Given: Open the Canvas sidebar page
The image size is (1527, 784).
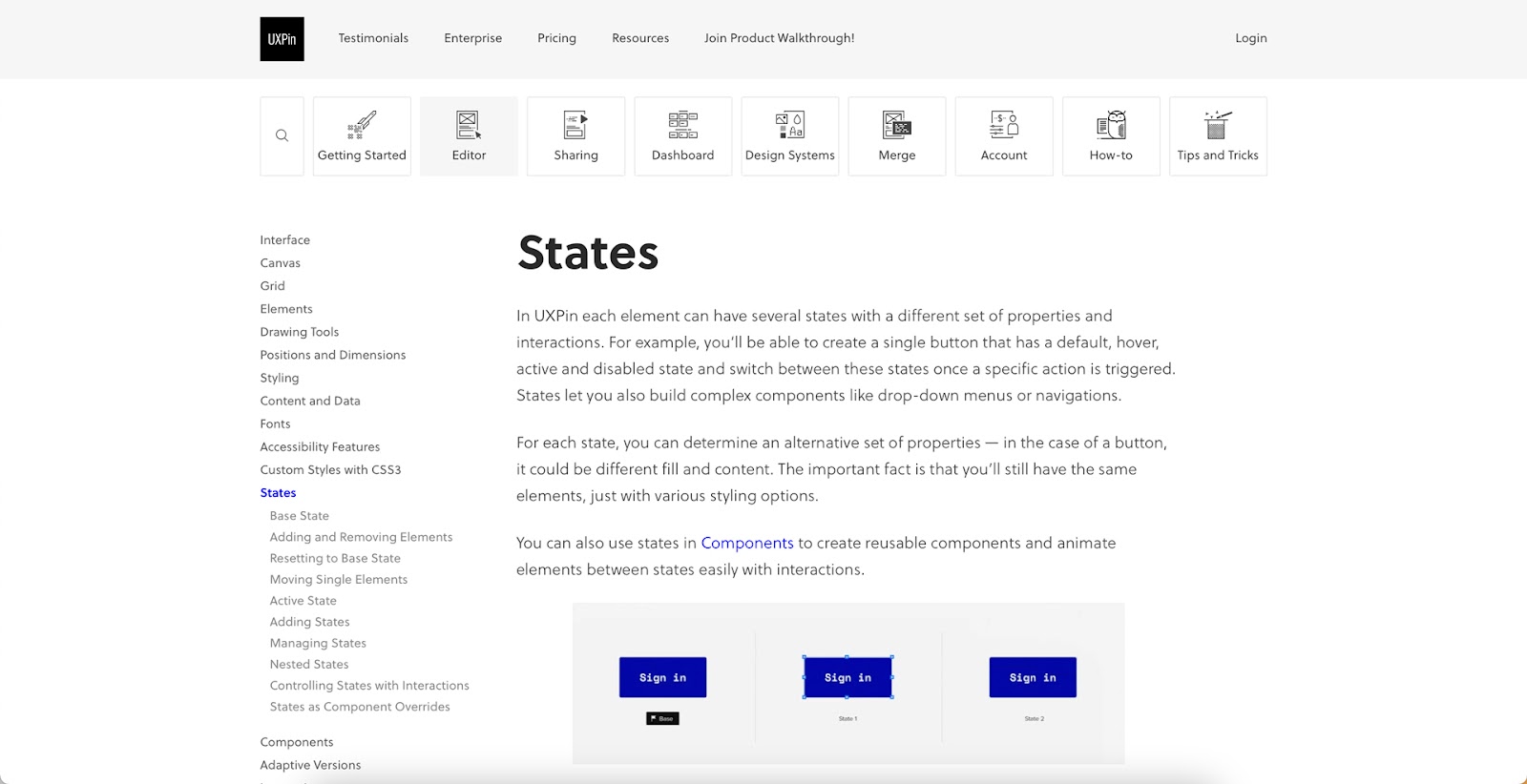Looking at the screenshot, I should 281,263.
